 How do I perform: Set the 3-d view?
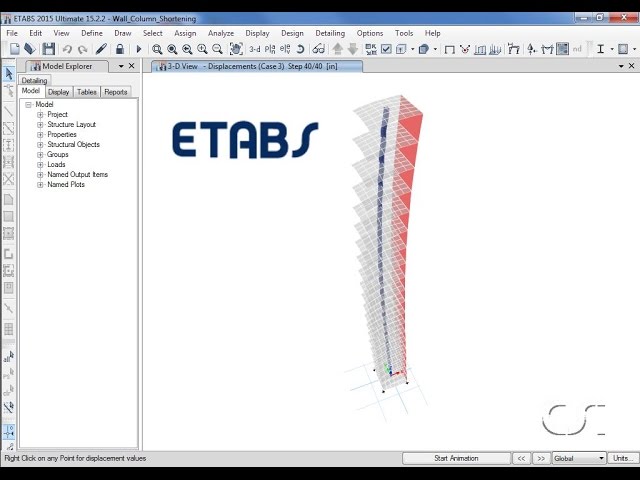[x=255, y=49]
